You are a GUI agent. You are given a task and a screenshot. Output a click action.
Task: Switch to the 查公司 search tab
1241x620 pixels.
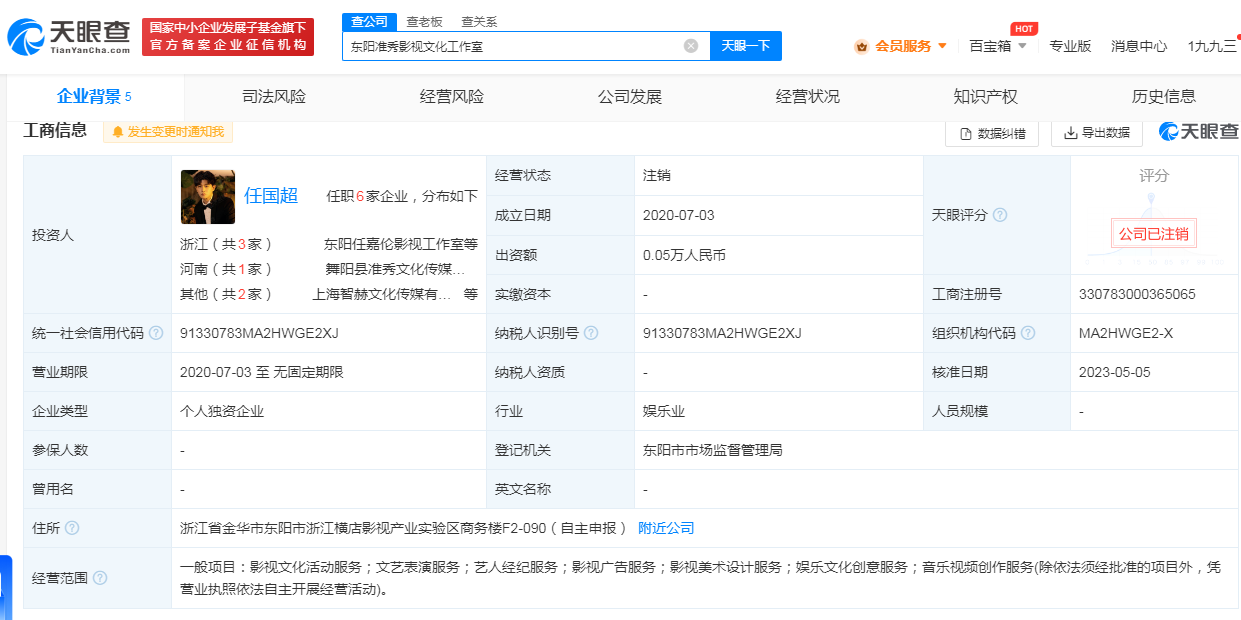[369, 21]
